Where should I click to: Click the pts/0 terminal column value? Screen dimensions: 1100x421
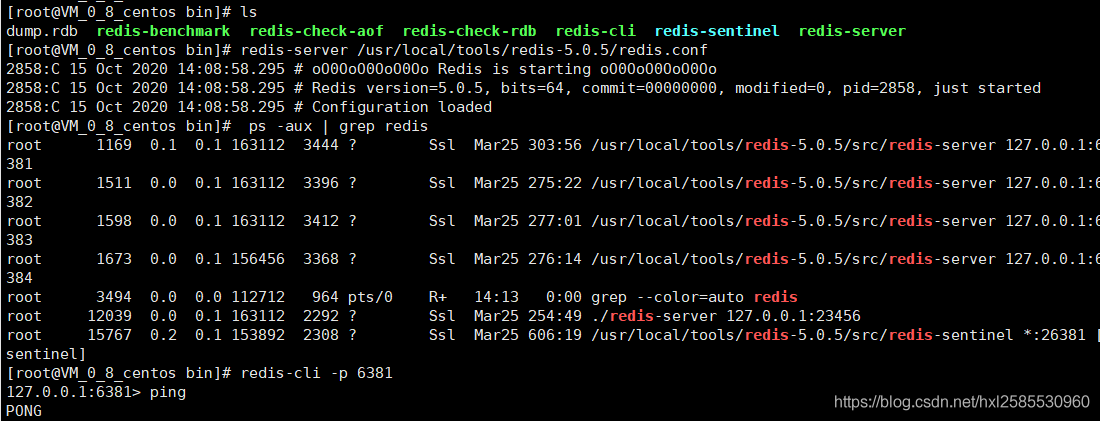coord(370,297)
